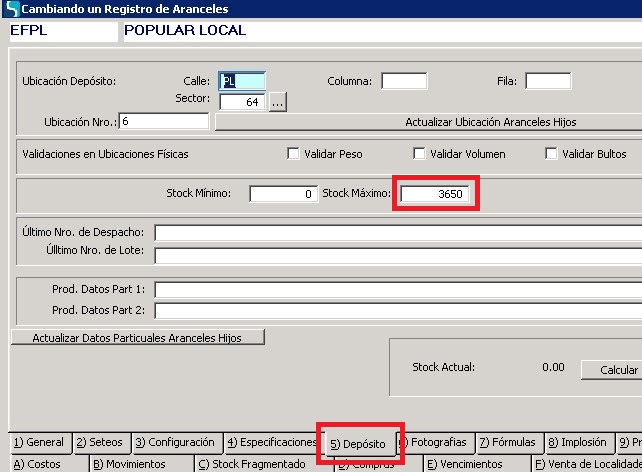Click the Stock Mínimo input field
The width and height of the screenshot is (642, 472).
(x=283, y=194)
